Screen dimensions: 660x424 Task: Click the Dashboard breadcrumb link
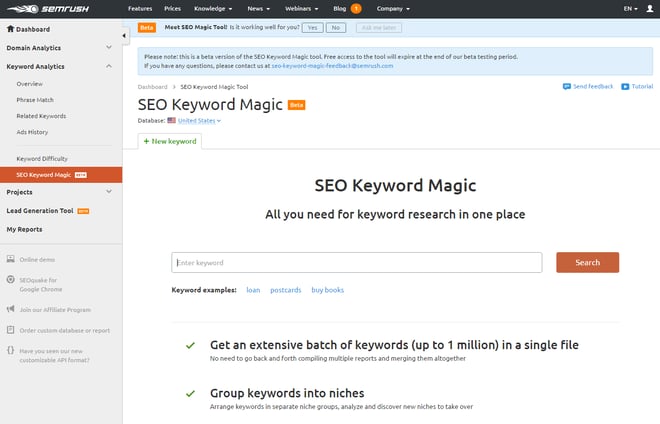click(x=152, y=87)
